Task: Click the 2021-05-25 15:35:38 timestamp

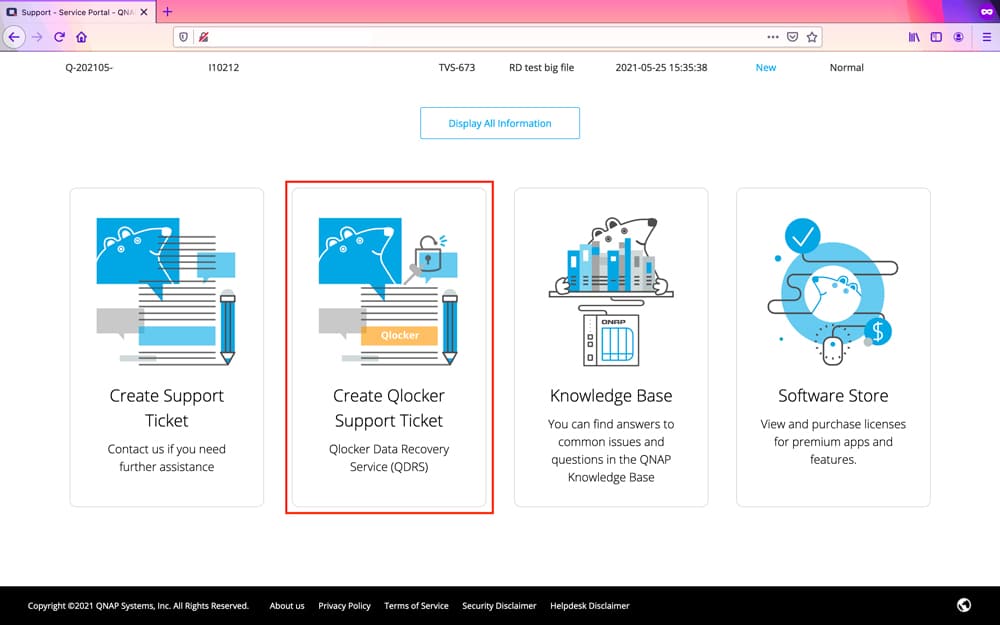Action: click(661, 68)
